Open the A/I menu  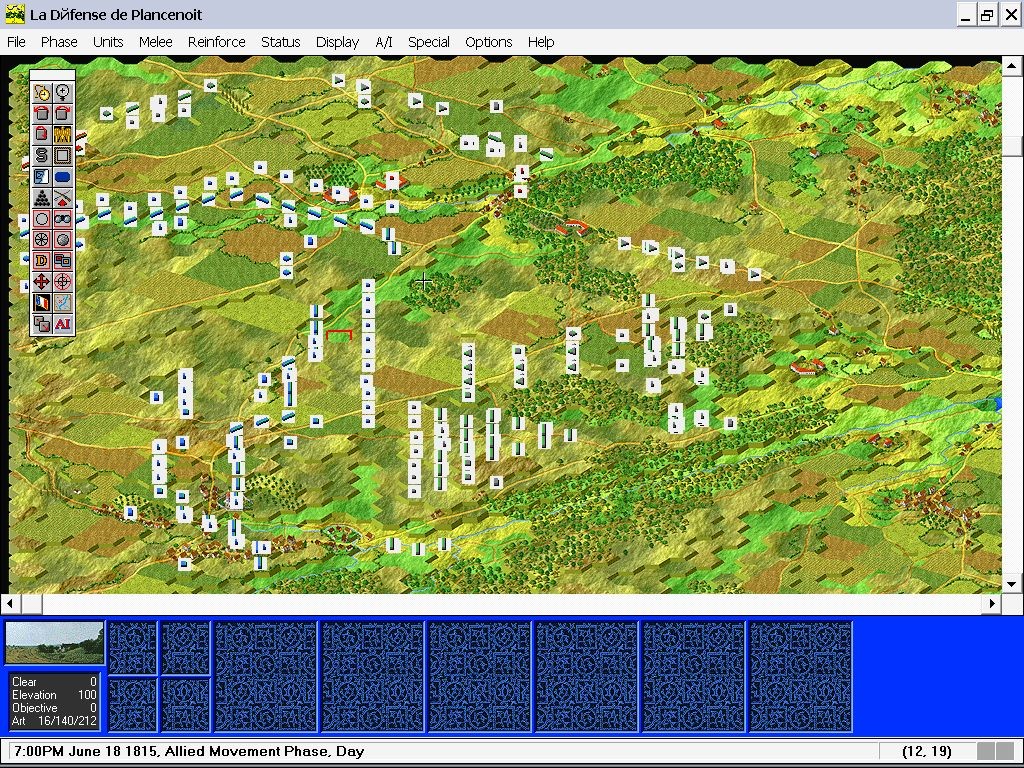(x=384, y=42)
